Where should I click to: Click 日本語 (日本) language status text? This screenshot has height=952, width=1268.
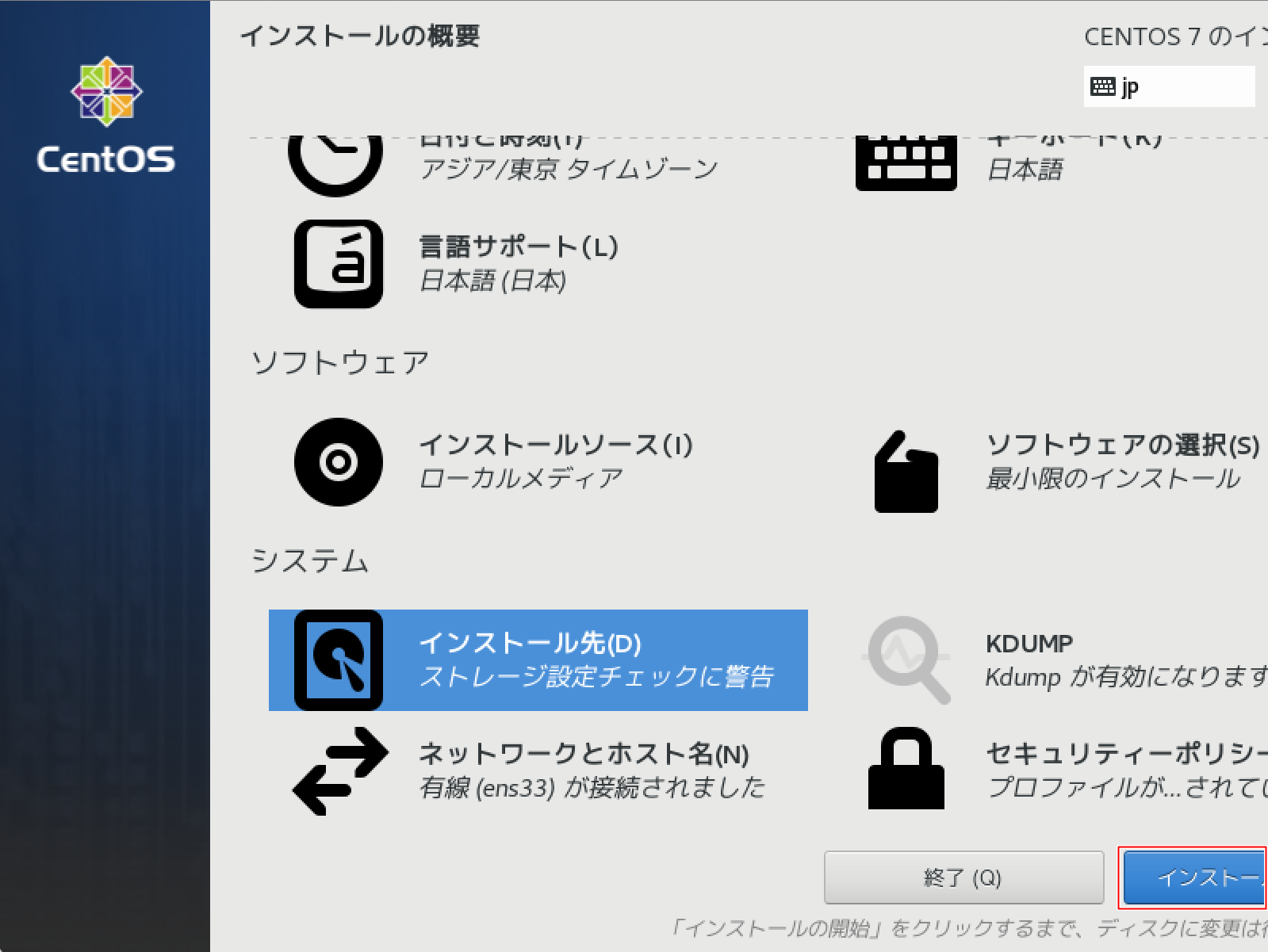(x=493, y=281)
